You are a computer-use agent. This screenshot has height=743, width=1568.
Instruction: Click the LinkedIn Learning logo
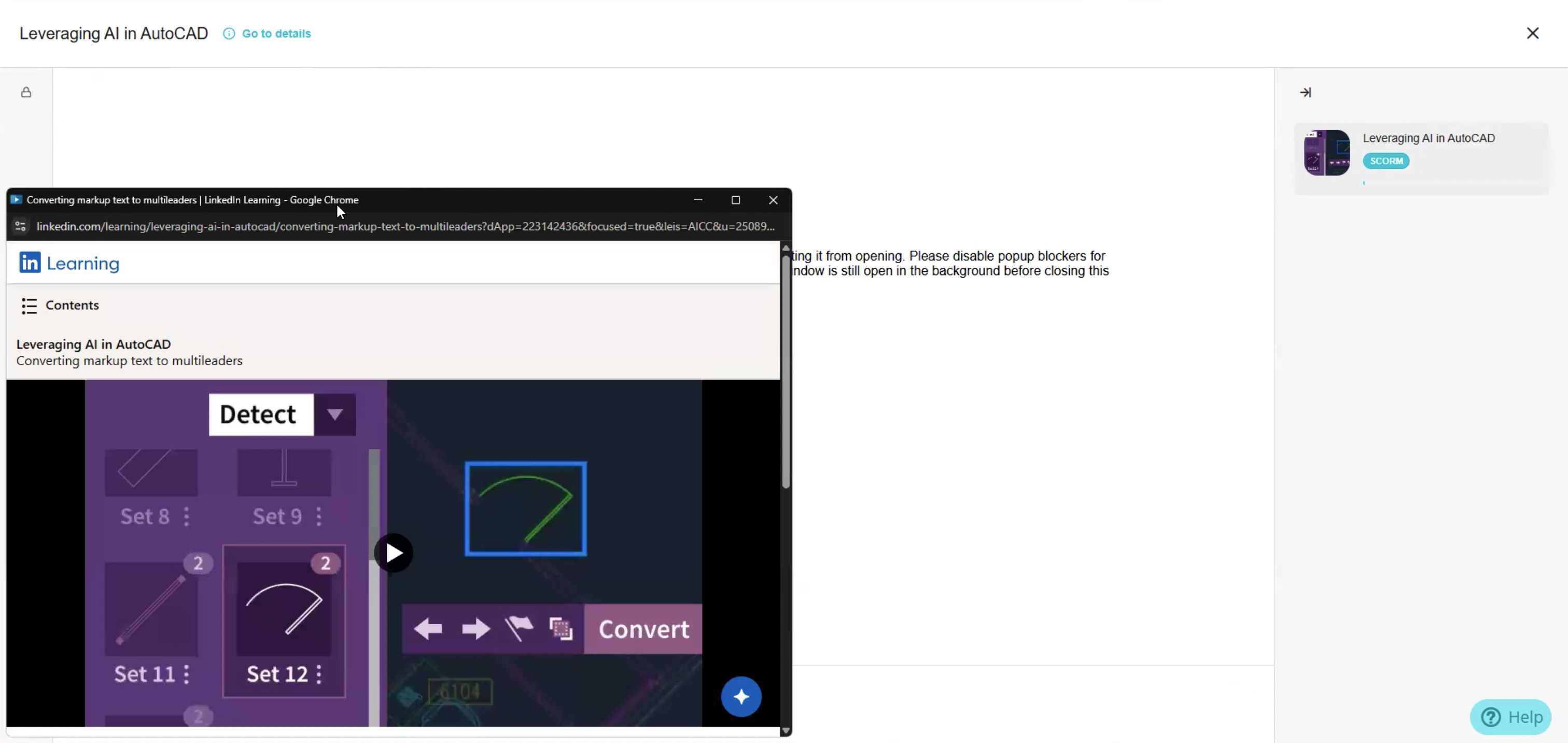pyautogui.click(x=69, y=263)
